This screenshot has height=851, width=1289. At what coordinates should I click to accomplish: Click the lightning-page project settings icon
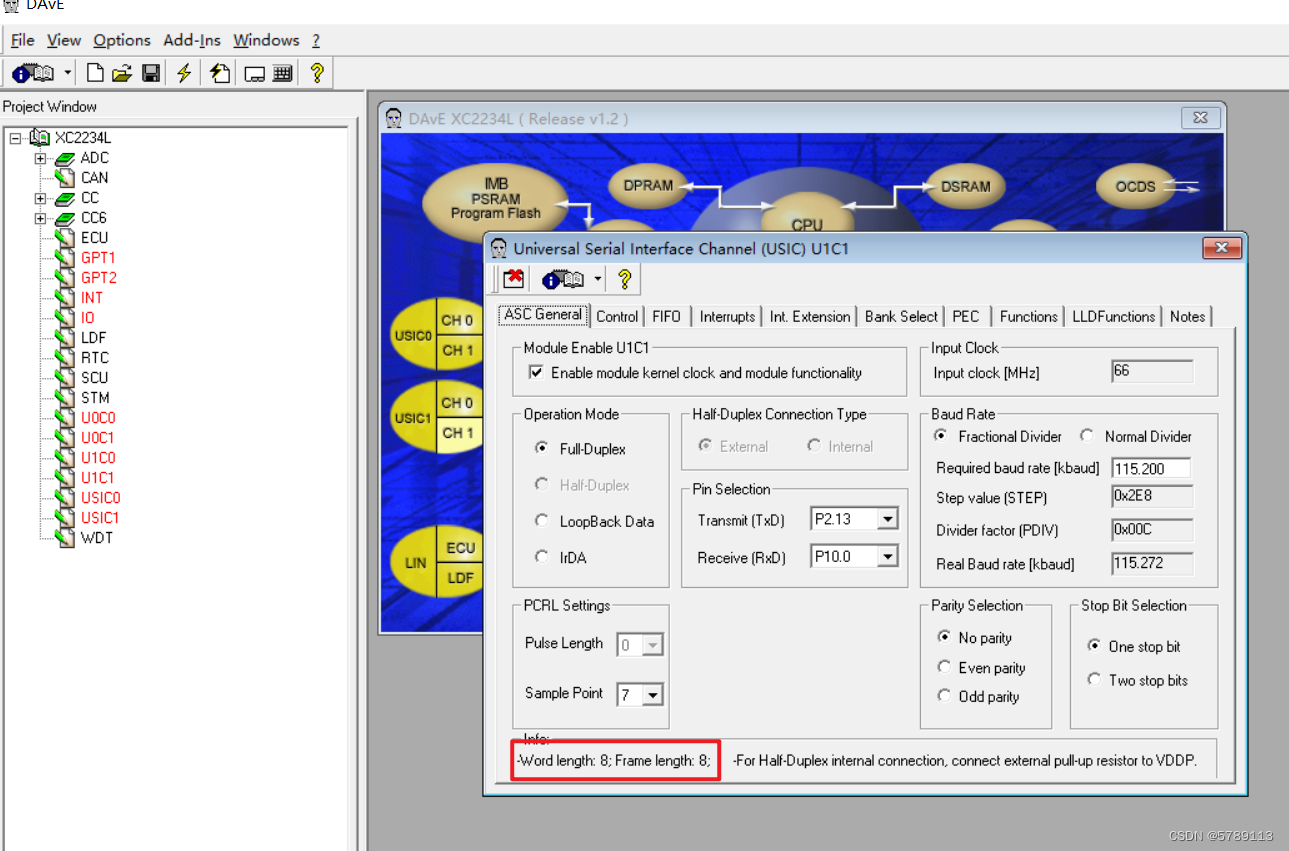coord(220,73)
